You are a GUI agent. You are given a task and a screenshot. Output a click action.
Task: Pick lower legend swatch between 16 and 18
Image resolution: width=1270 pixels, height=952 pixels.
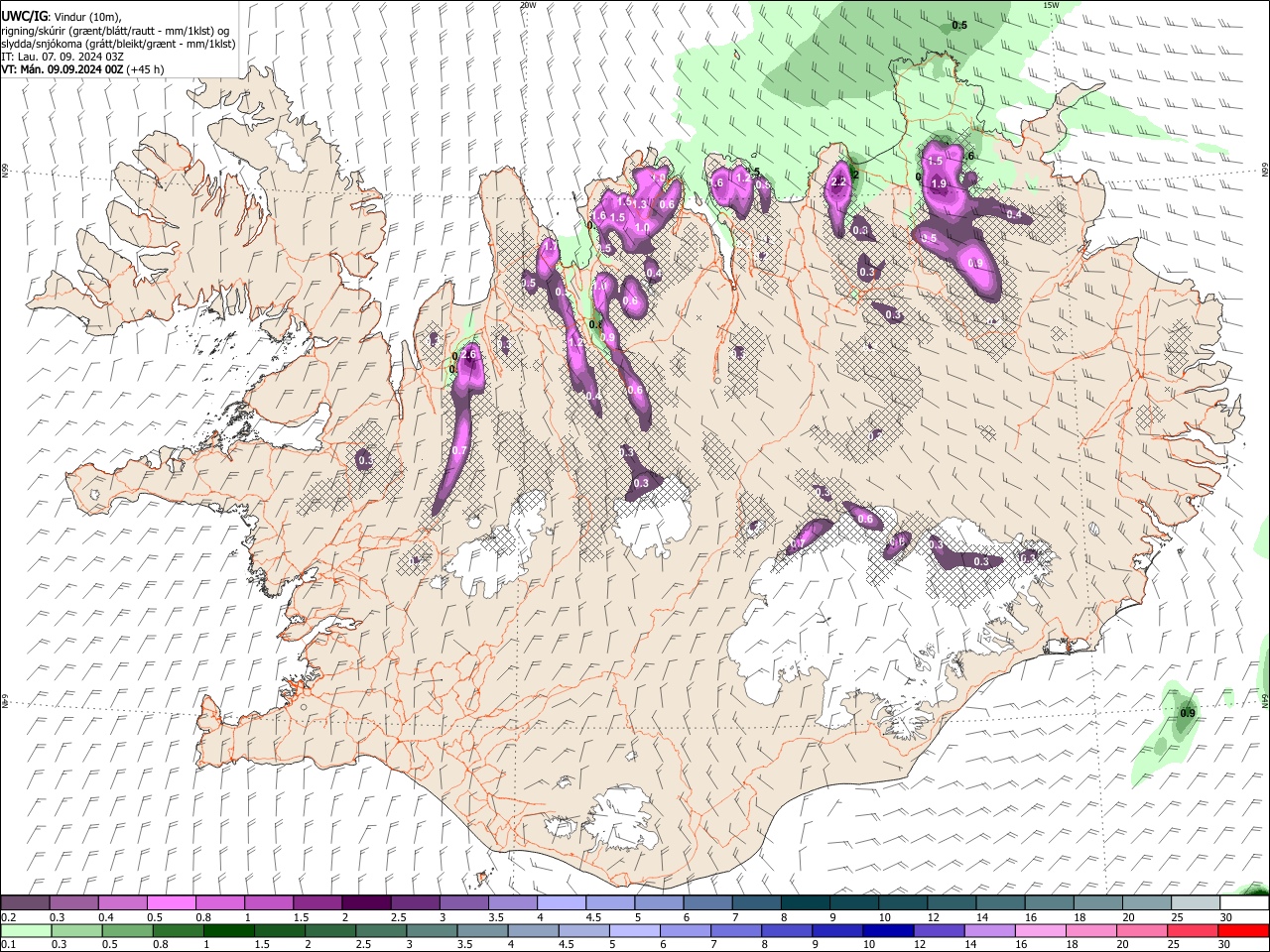[1040, 931]
